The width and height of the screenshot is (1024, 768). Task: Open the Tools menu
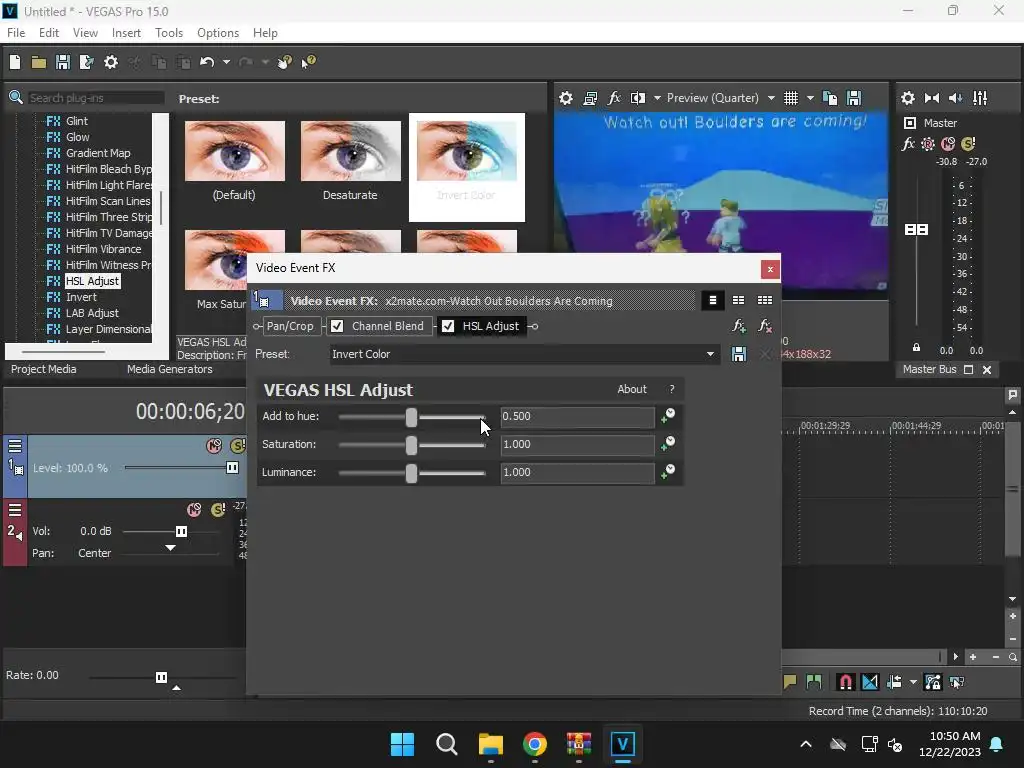[169, 33]
